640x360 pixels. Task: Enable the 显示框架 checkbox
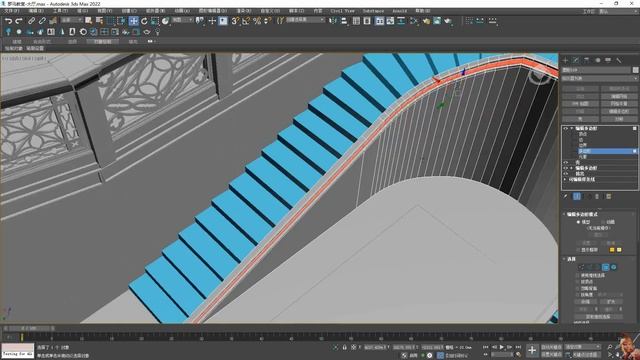coord(578,249)
